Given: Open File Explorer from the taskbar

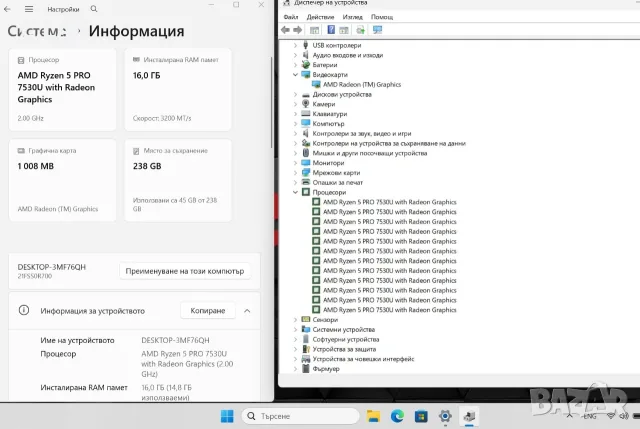Looking at the screenshot, I should tap(373, 416).
